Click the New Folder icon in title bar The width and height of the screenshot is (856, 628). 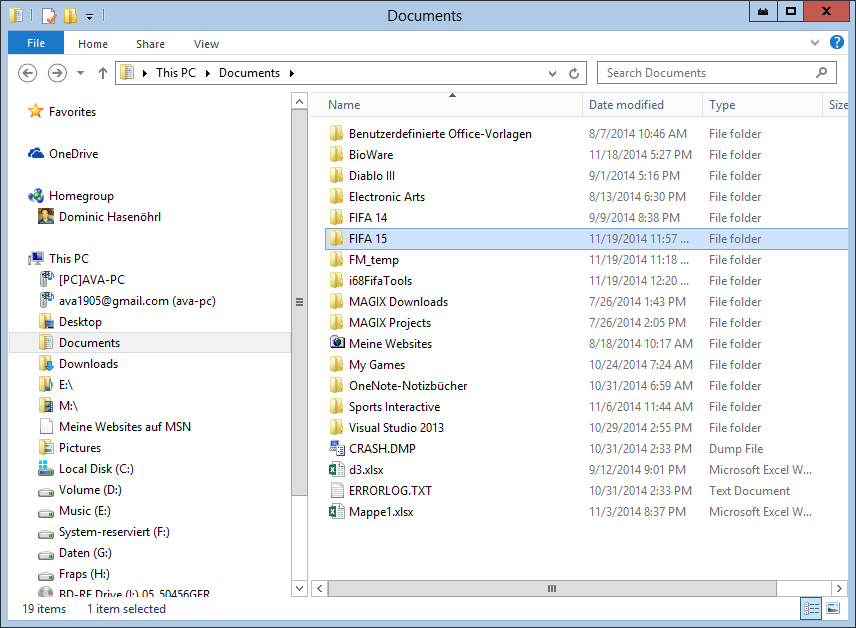pos(69,16)
